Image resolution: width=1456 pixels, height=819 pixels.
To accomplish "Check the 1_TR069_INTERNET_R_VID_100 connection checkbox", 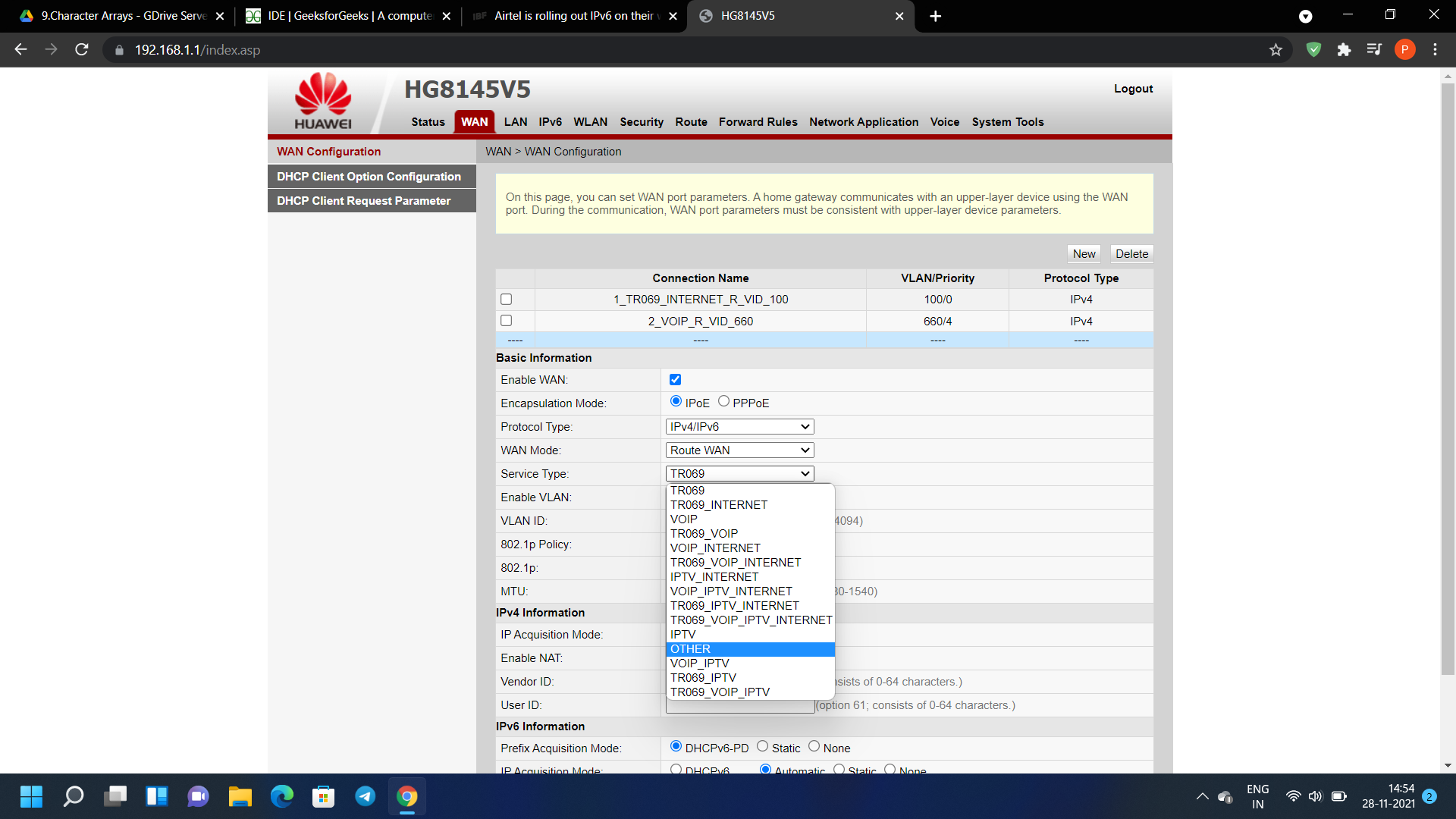I will coord(507,300).
